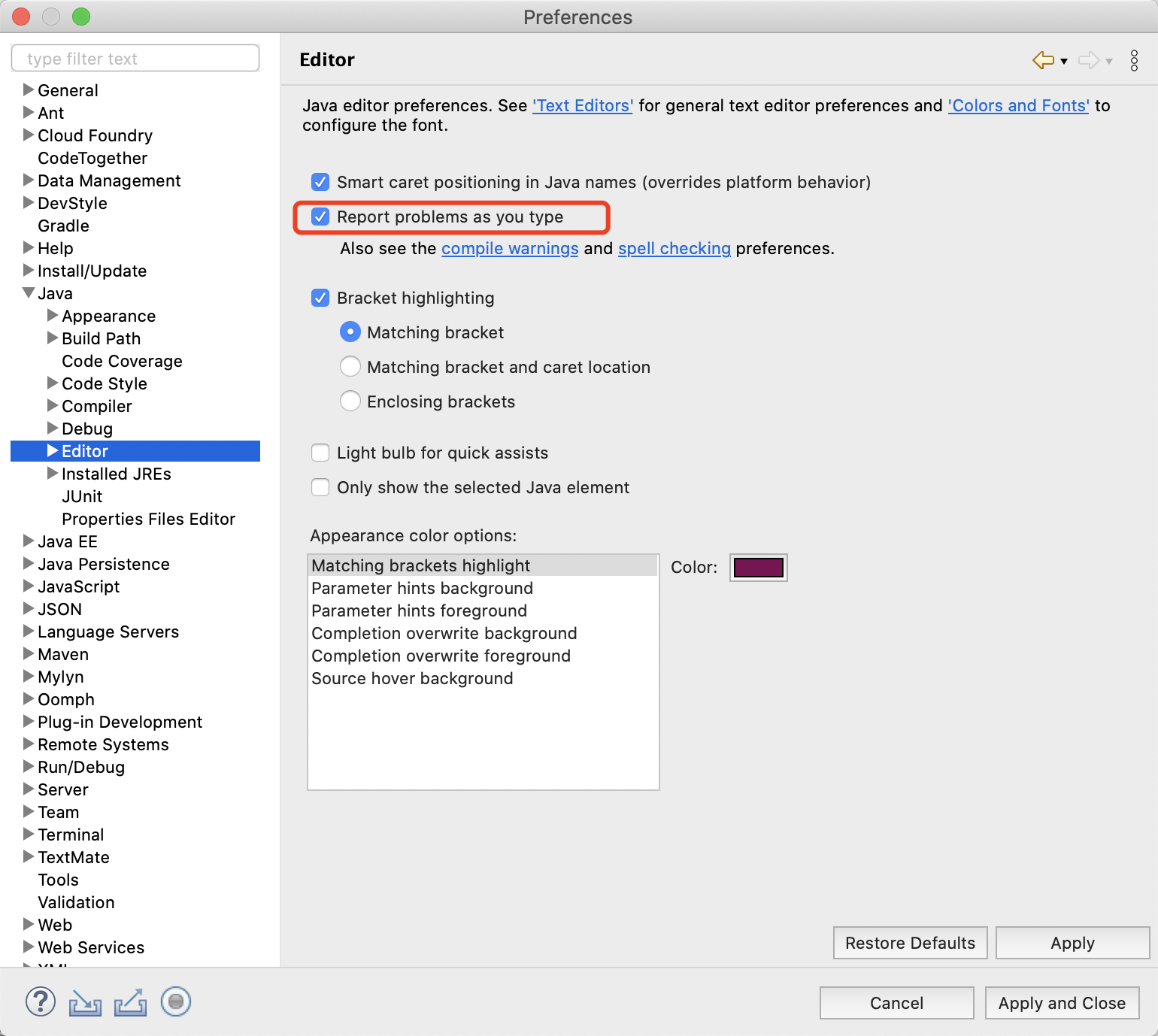
Task: Expand the Editor tree node arrow
Action: pos(53,450)
